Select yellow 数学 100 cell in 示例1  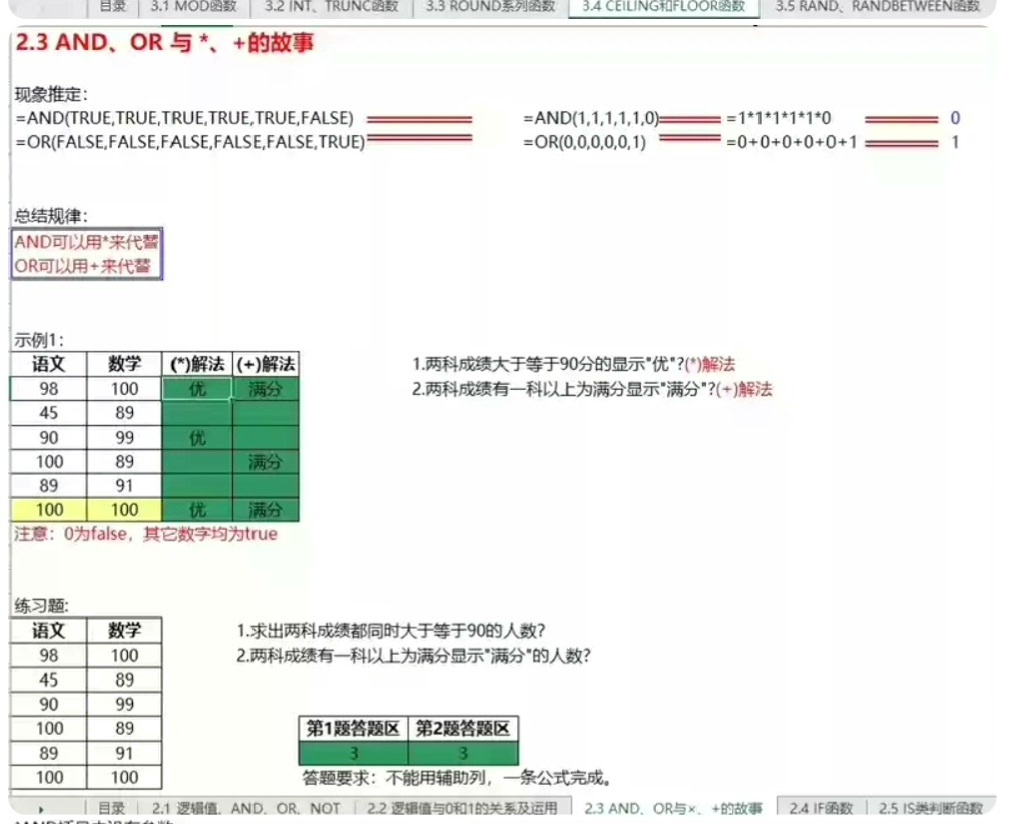click(x=124, y=510)
